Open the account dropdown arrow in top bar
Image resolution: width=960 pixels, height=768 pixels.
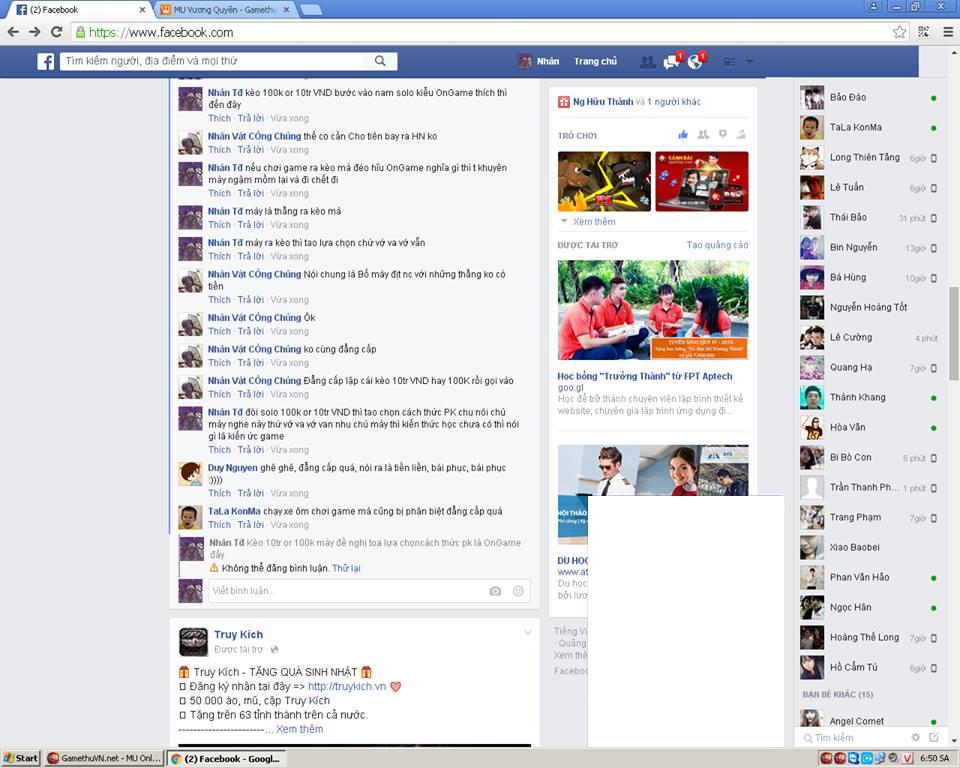tap(749, 62)
